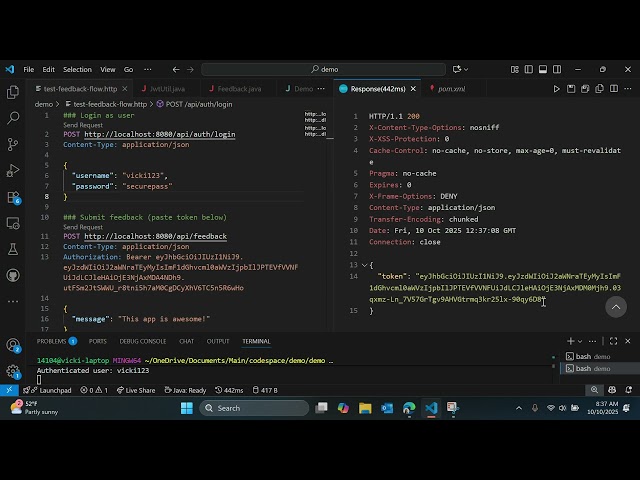Open more actions for response editor
The image size is (640, 480).
tap(628, 89)
